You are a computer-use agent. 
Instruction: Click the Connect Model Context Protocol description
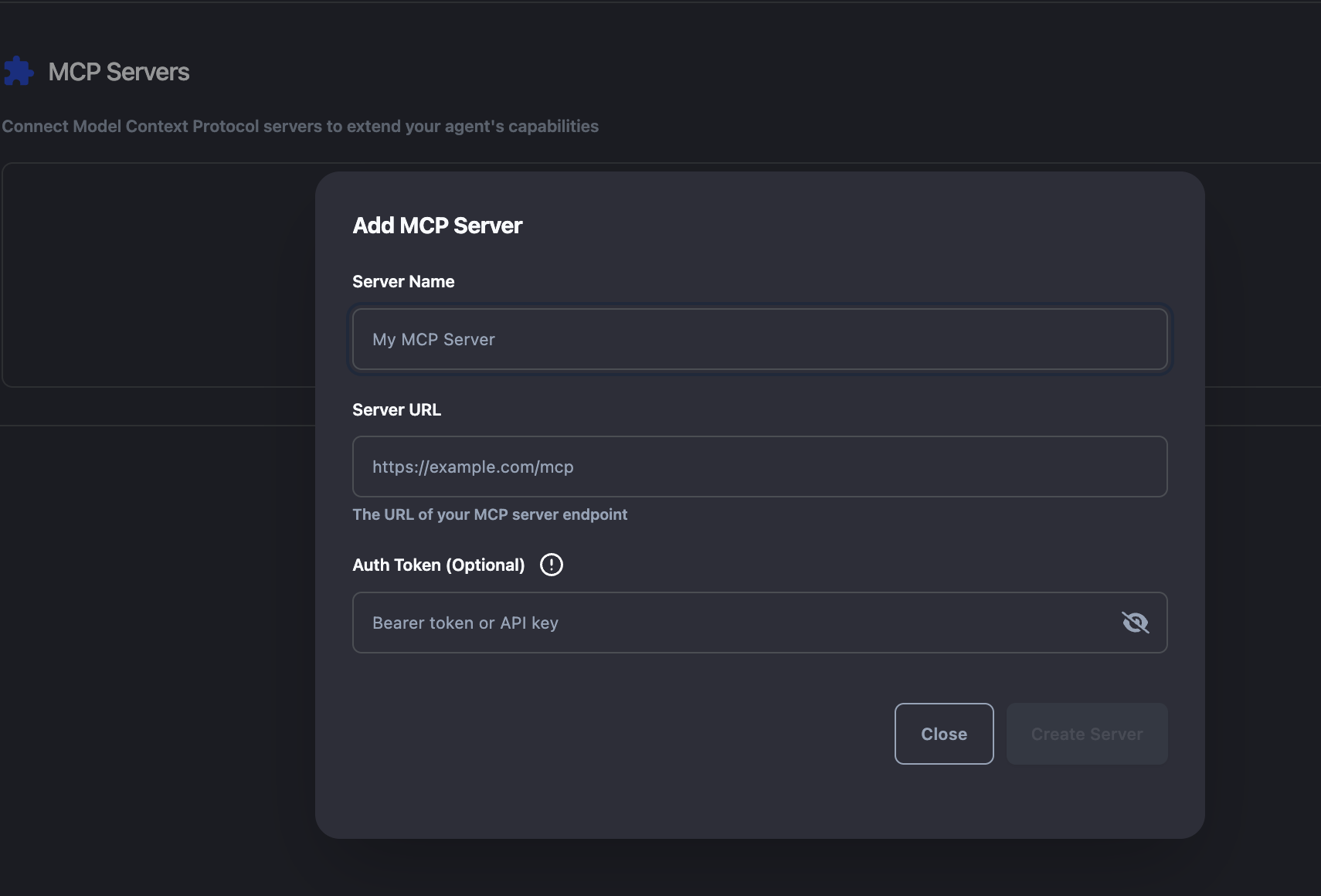[300, 127]
